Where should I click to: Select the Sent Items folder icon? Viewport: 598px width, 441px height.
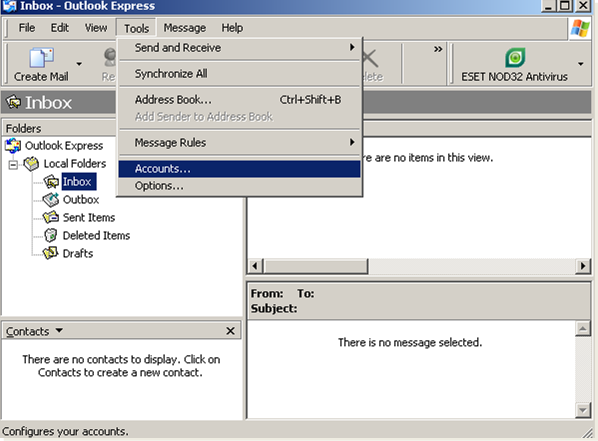(x=51, y=217)
